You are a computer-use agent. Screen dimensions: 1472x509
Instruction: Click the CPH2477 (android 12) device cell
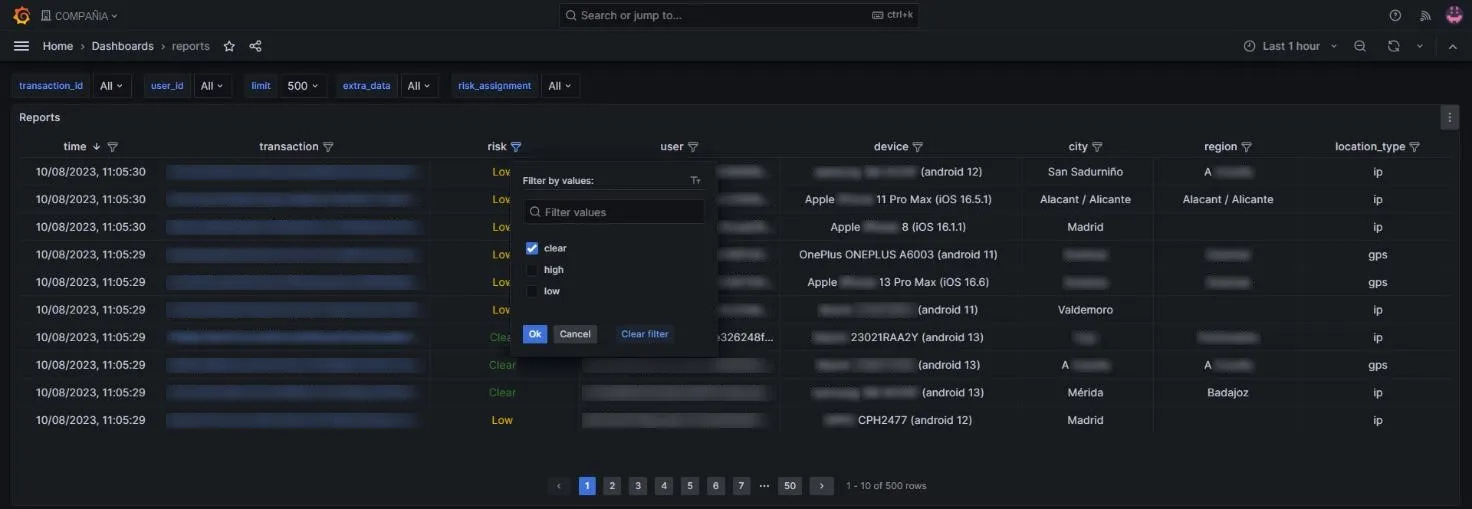[898, 421]
